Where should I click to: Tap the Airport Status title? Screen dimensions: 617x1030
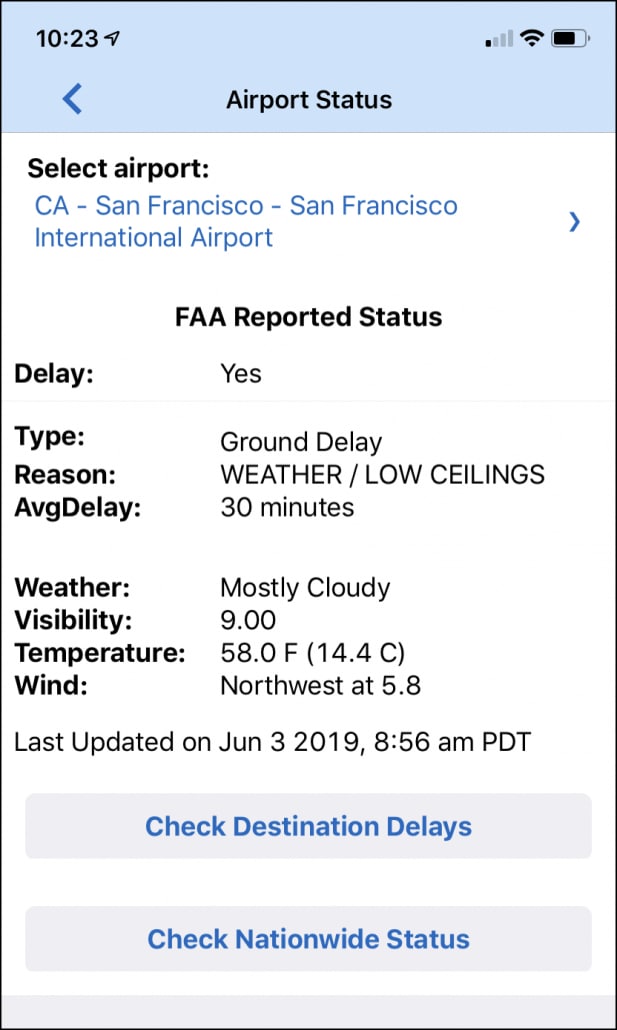[x=309, y=100]
